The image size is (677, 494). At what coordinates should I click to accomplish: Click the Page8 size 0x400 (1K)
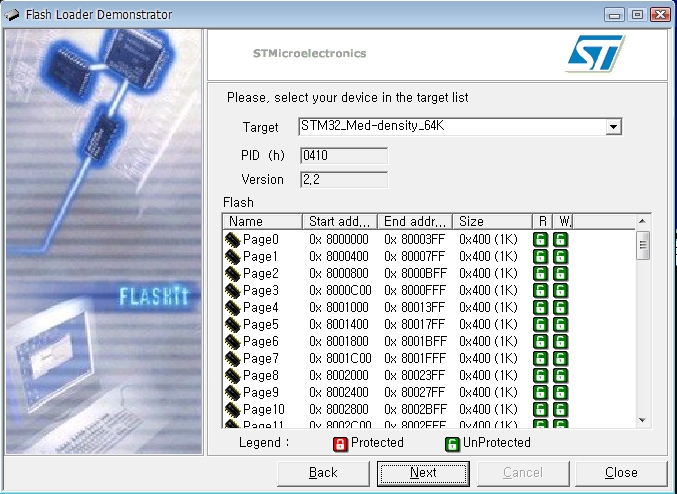pos(488,376)
